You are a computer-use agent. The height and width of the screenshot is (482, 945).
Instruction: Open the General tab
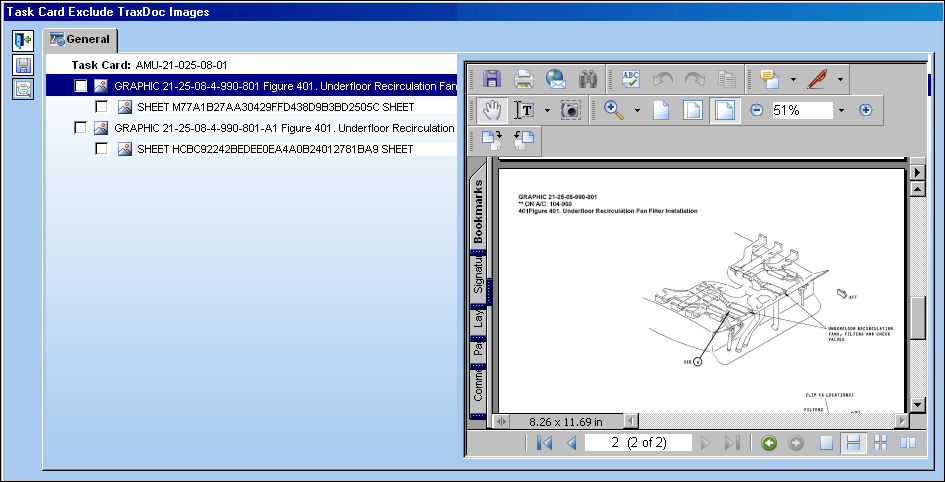(80, 40)
